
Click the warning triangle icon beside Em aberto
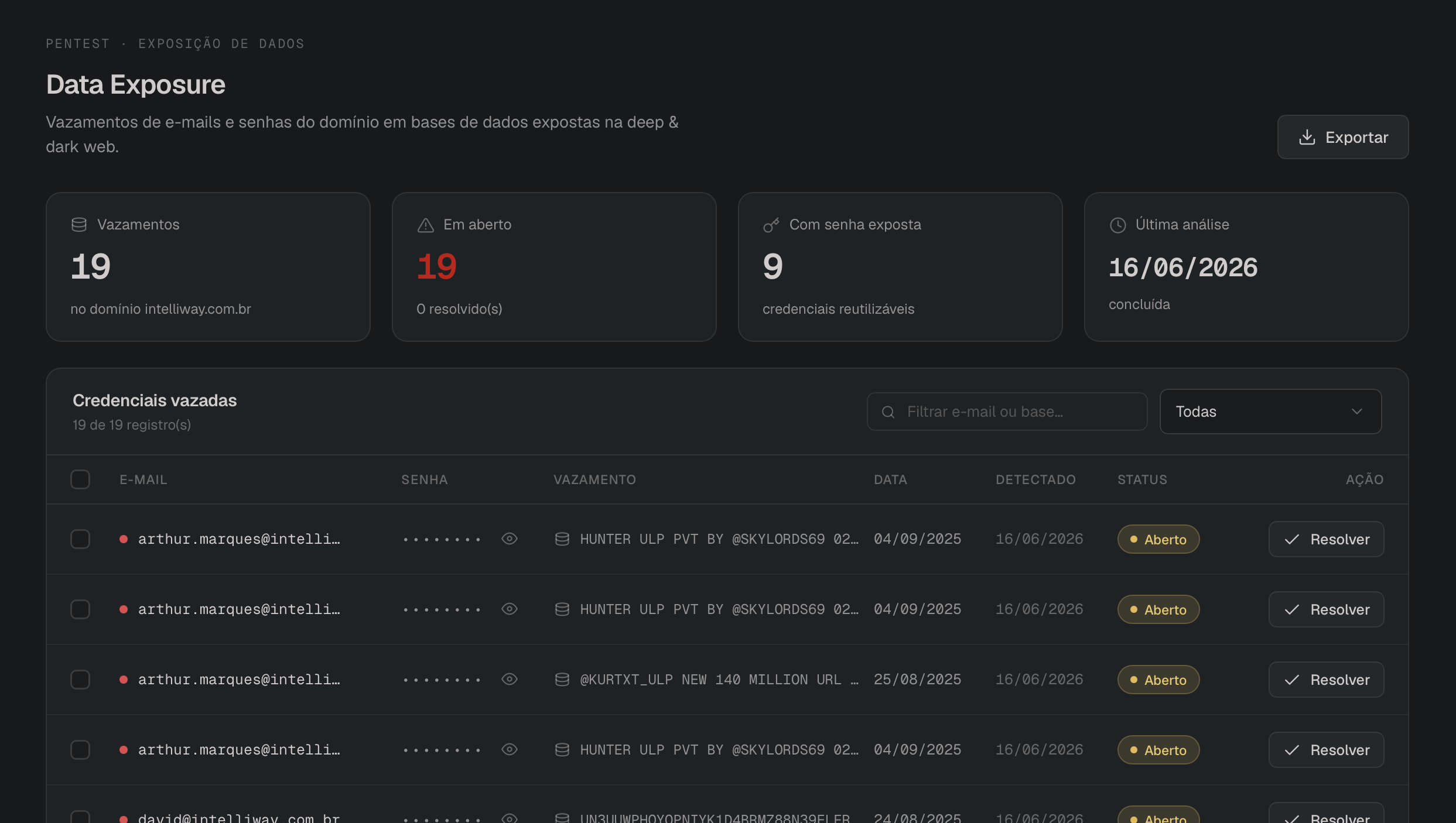(425, 225)
